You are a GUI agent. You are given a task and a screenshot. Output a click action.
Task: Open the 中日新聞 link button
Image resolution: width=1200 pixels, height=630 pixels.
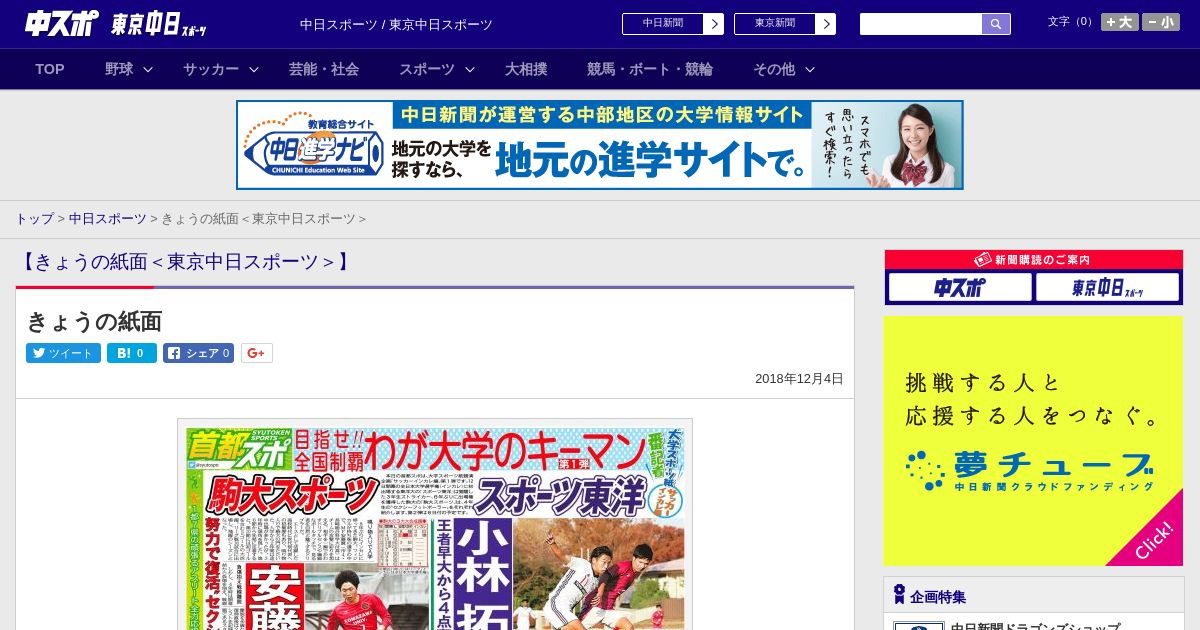673,24
